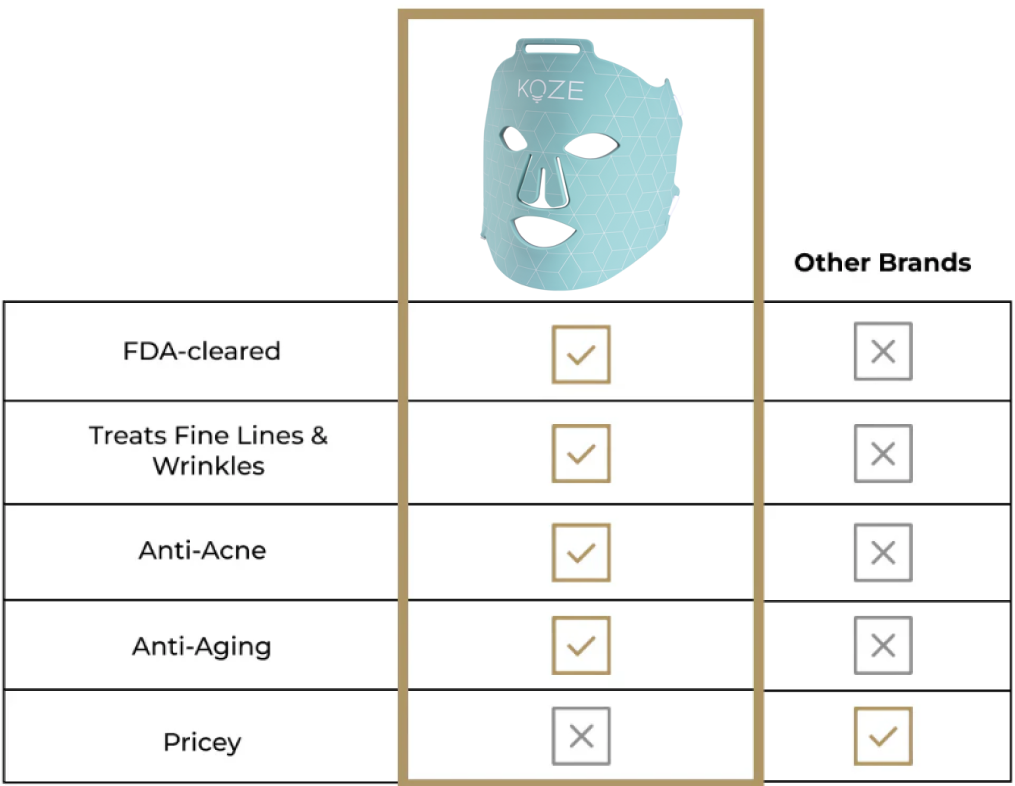Click the KOZE logo on the mask

click(551, 90)
